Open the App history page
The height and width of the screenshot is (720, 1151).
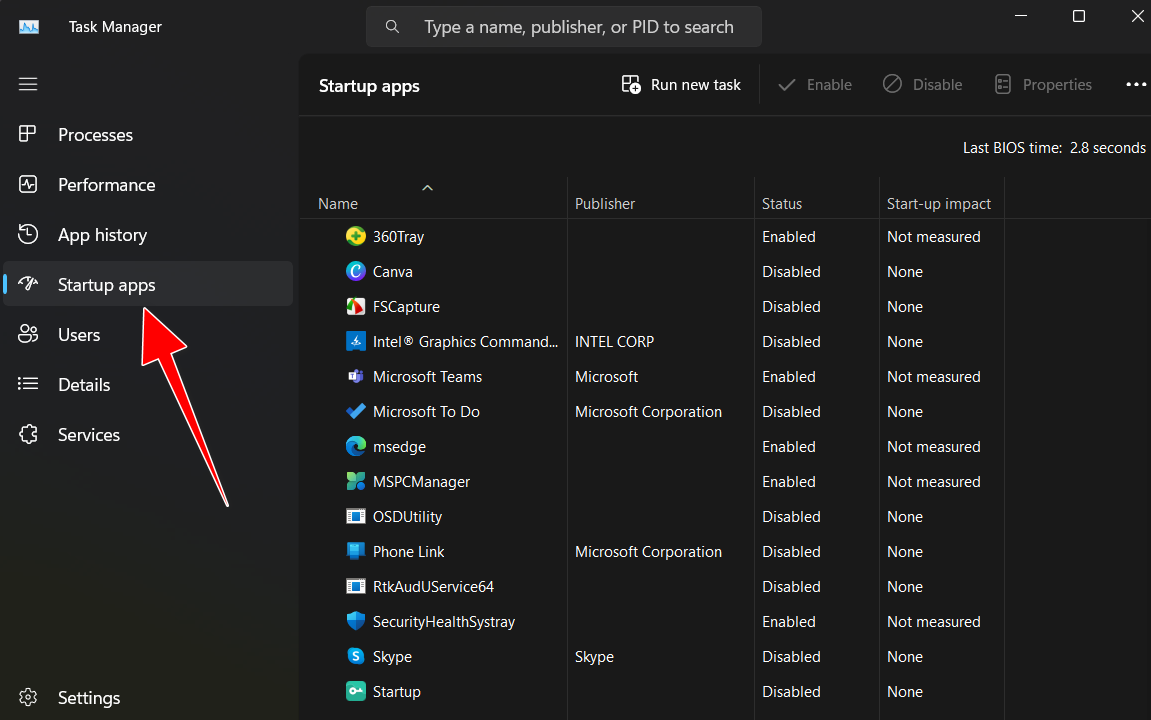click(x=101, y=234)
